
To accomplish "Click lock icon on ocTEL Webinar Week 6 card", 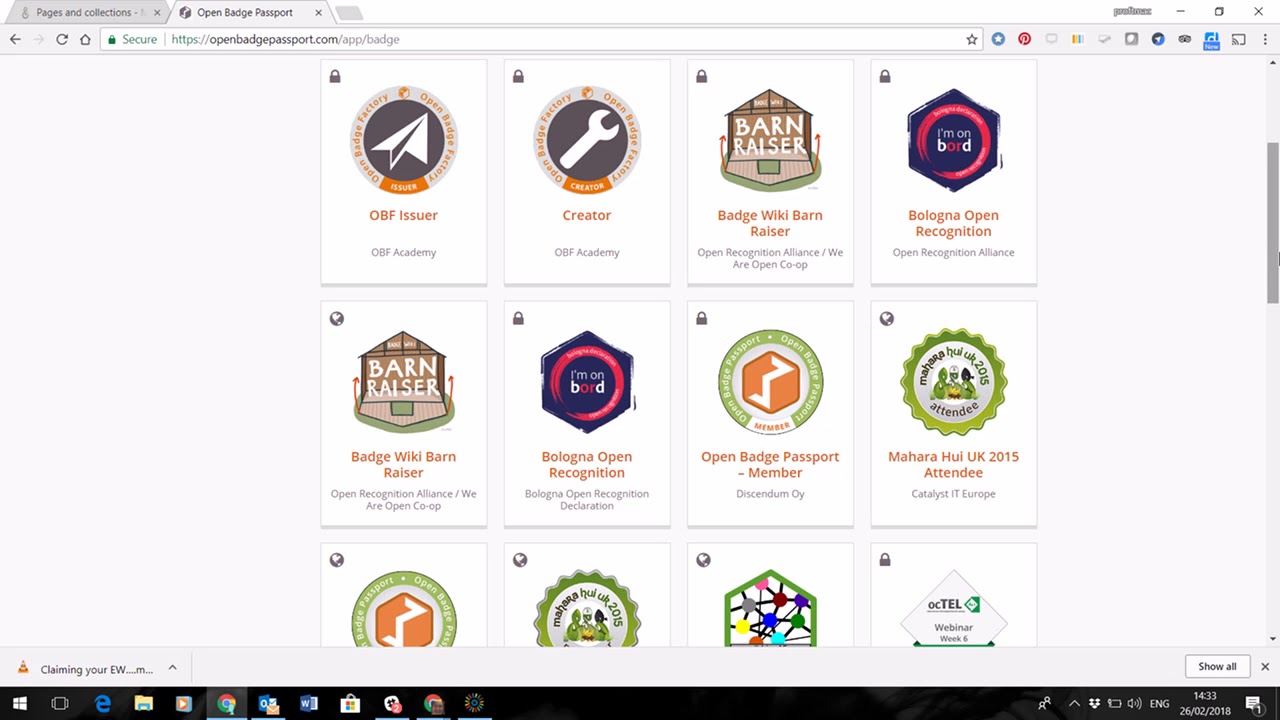I will tap(885, 560).
